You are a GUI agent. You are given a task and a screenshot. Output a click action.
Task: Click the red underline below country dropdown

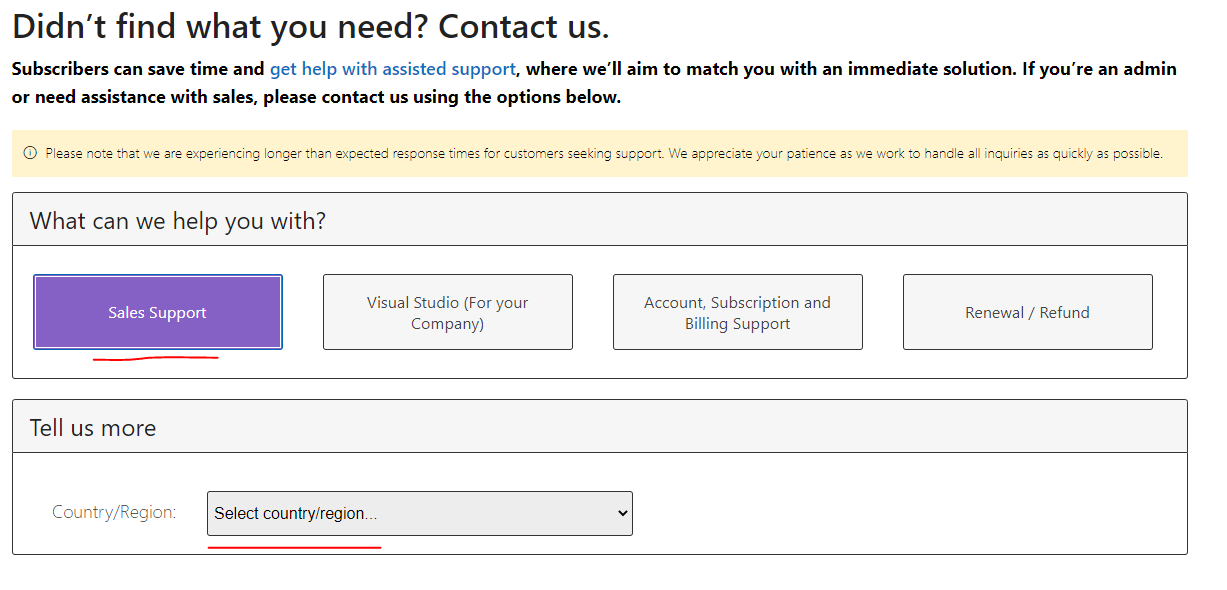point(294,548)
